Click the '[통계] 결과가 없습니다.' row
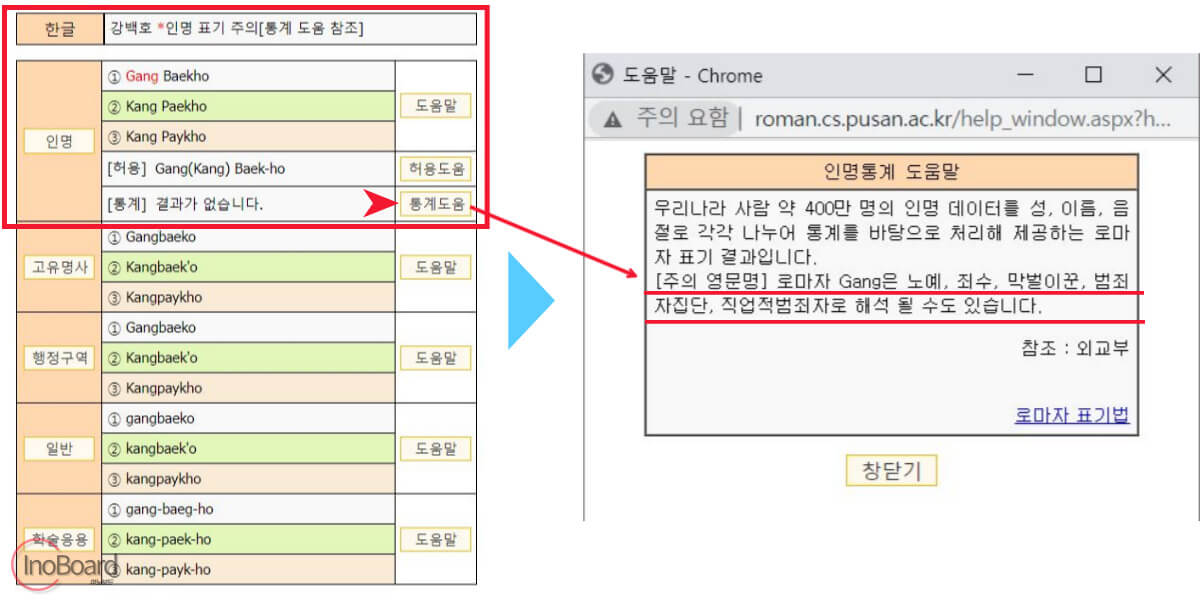Screen dimensions: 1200x600 tap(249, 204)
